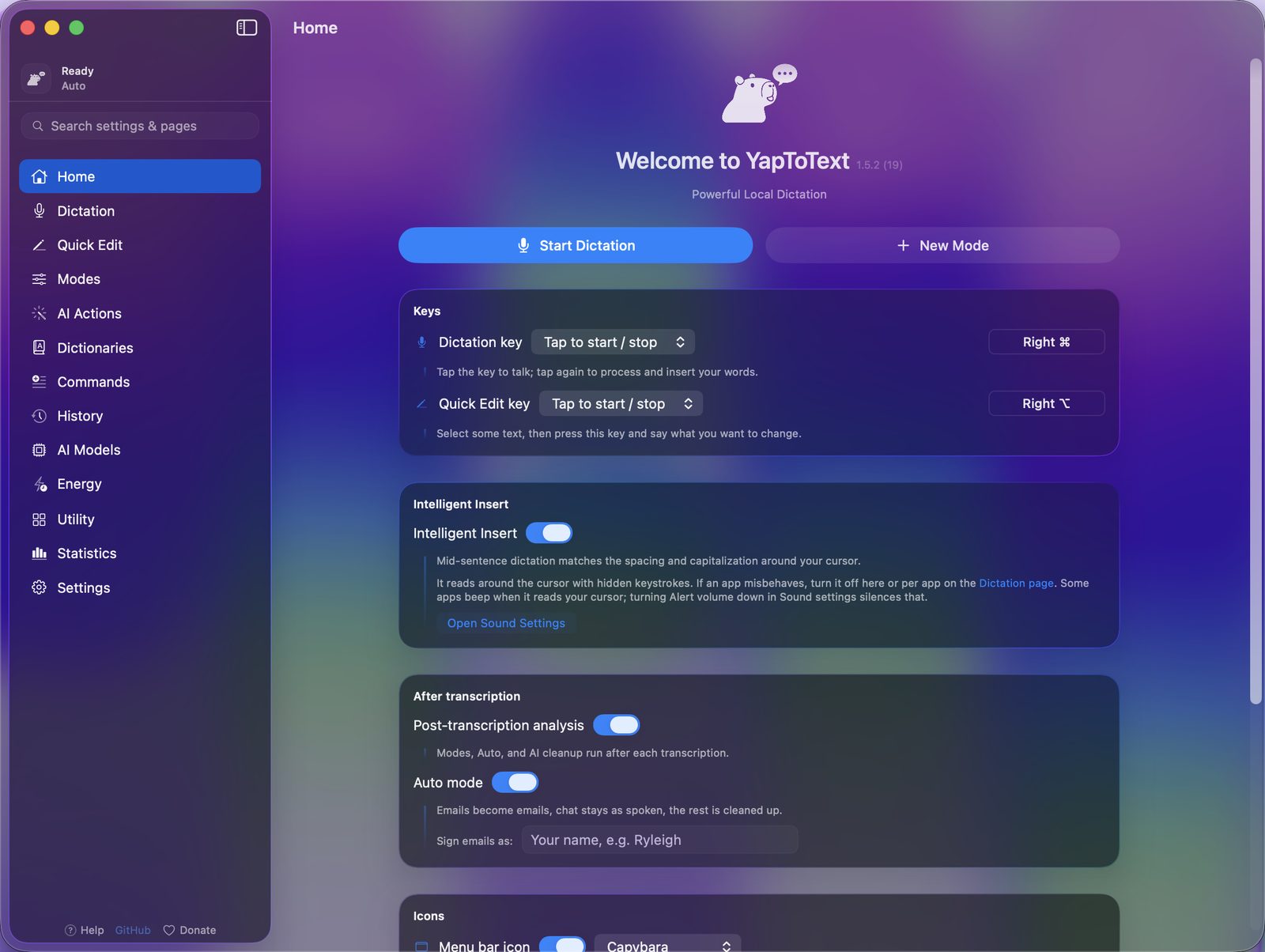Image resolution: width=1265 pixels, height=952 pixels.
Task: Toggle the sidebar panel icon
Action: pos(247,28)
